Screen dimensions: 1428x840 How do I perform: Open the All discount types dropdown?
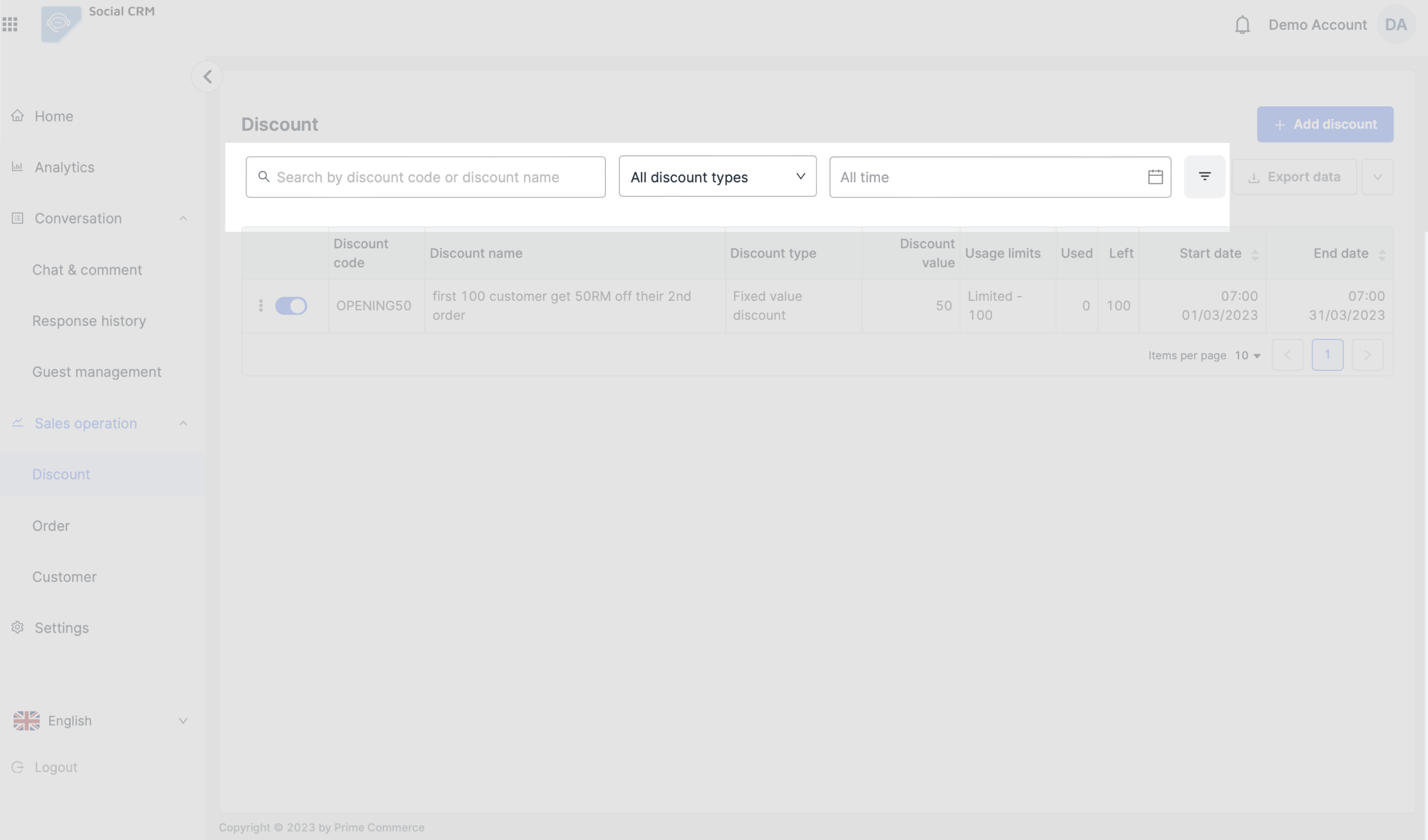[x=718, y=176]
